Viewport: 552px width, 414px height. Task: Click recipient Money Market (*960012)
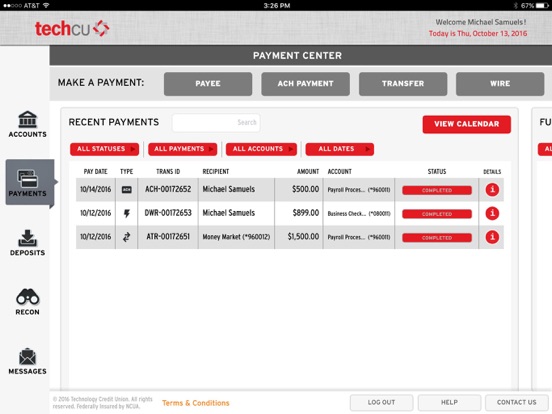tap(236, 237)
